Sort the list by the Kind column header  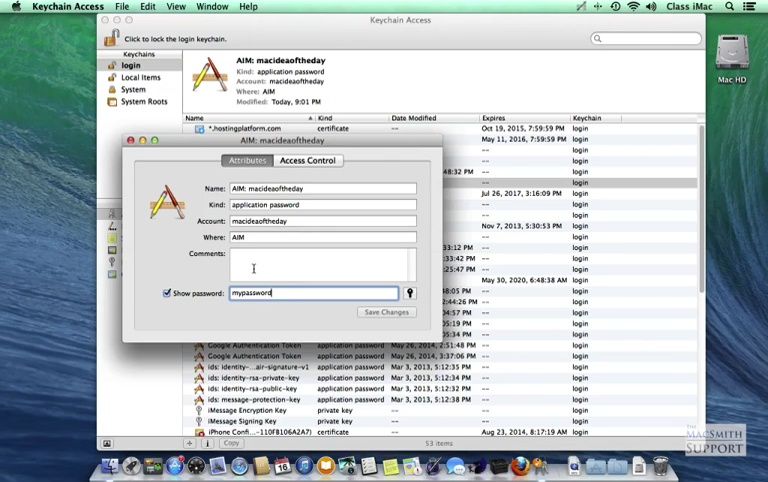[x=352, y=118]
